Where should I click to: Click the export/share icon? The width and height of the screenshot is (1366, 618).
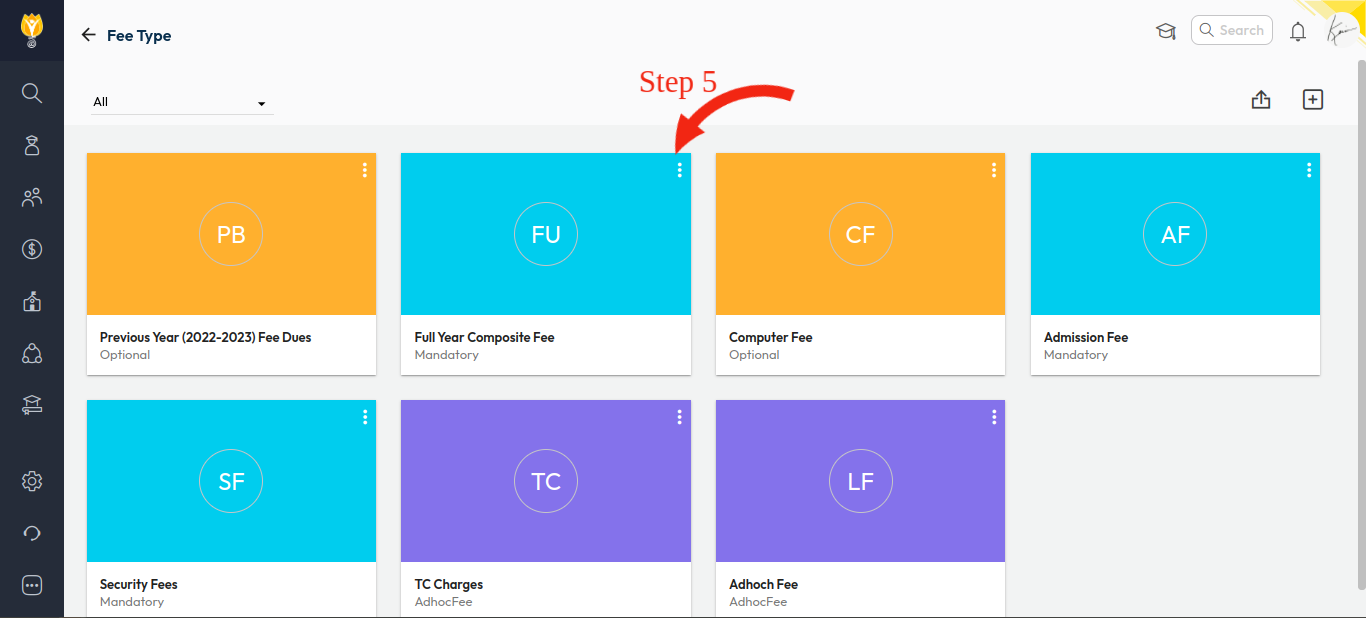1261,100
